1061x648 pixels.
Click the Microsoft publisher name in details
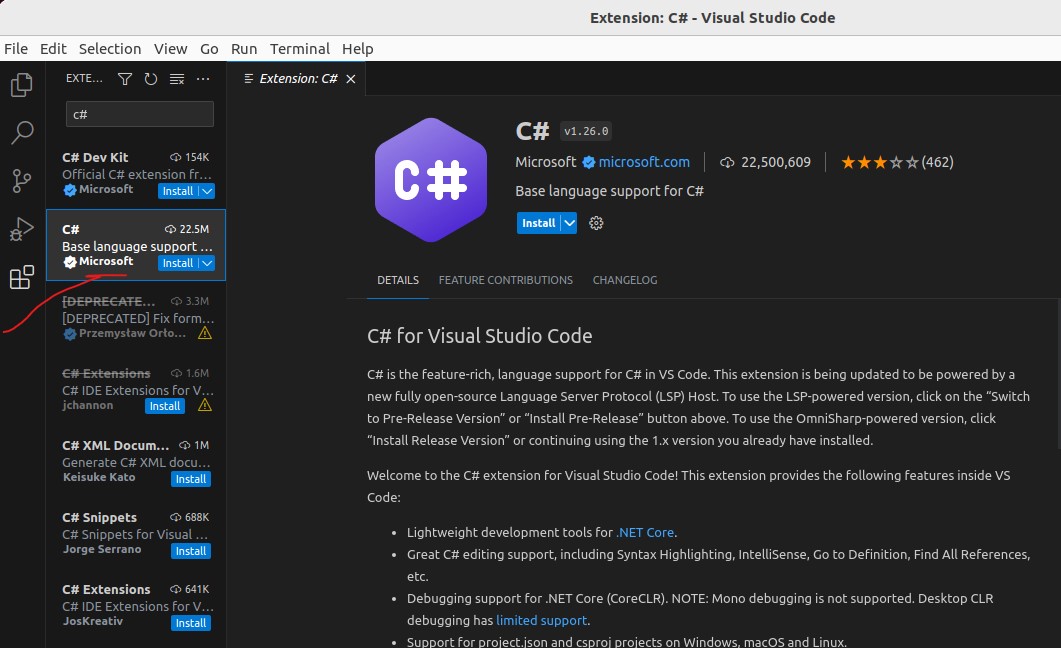[x=545, y=162]
